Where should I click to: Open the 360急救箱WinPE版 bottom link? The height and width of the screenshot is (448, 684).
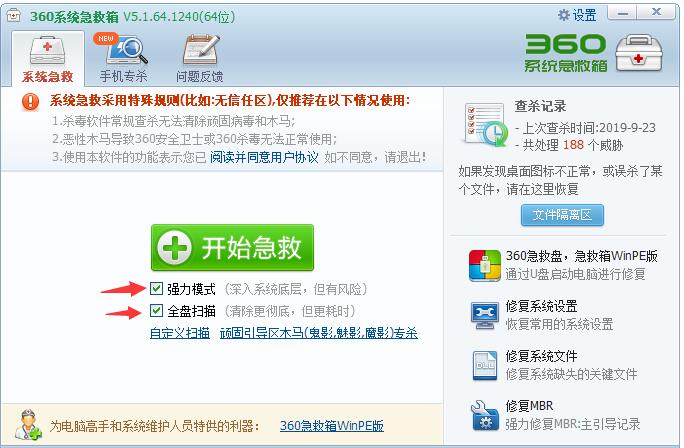[332, 425]
